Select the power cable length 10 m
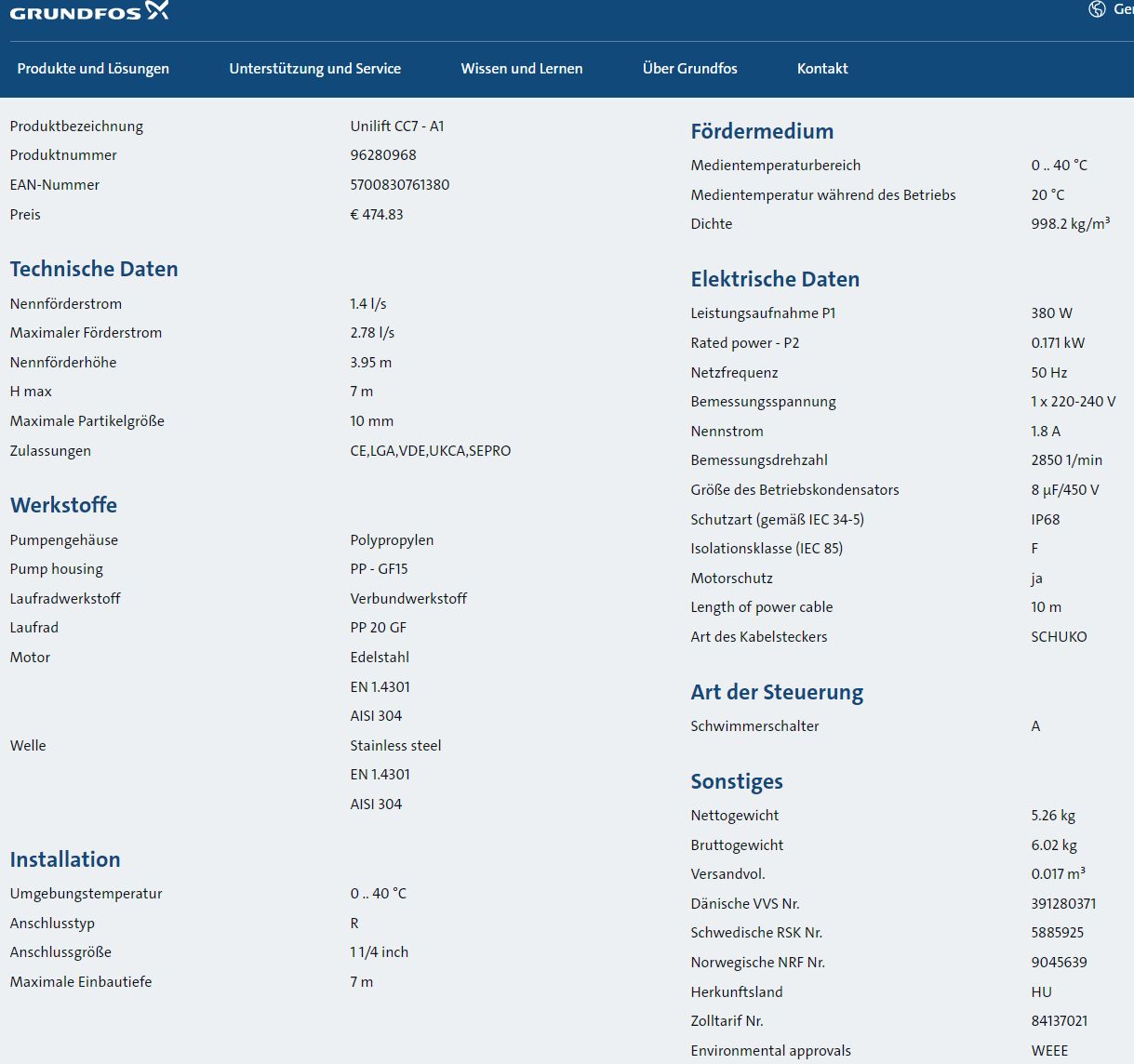 point(1047,607)
